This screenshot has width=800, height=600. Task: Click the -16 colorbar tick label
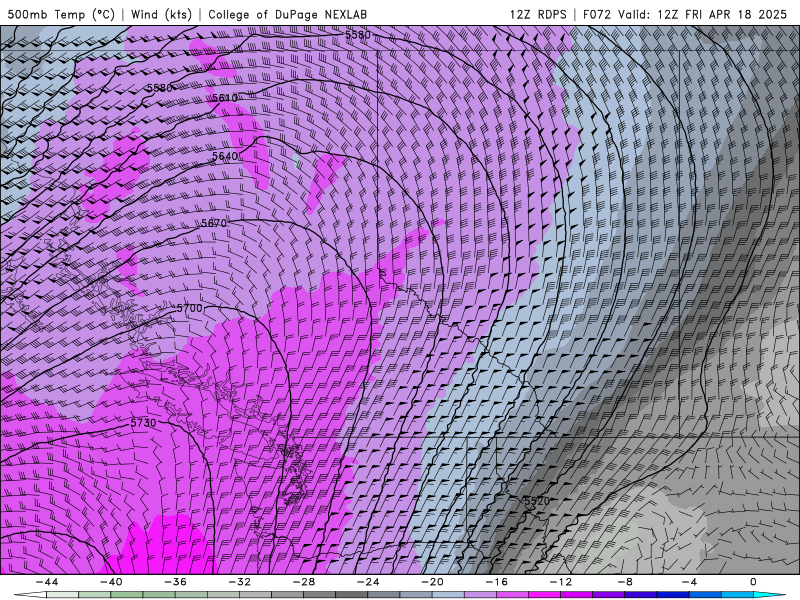coord(496,582)
